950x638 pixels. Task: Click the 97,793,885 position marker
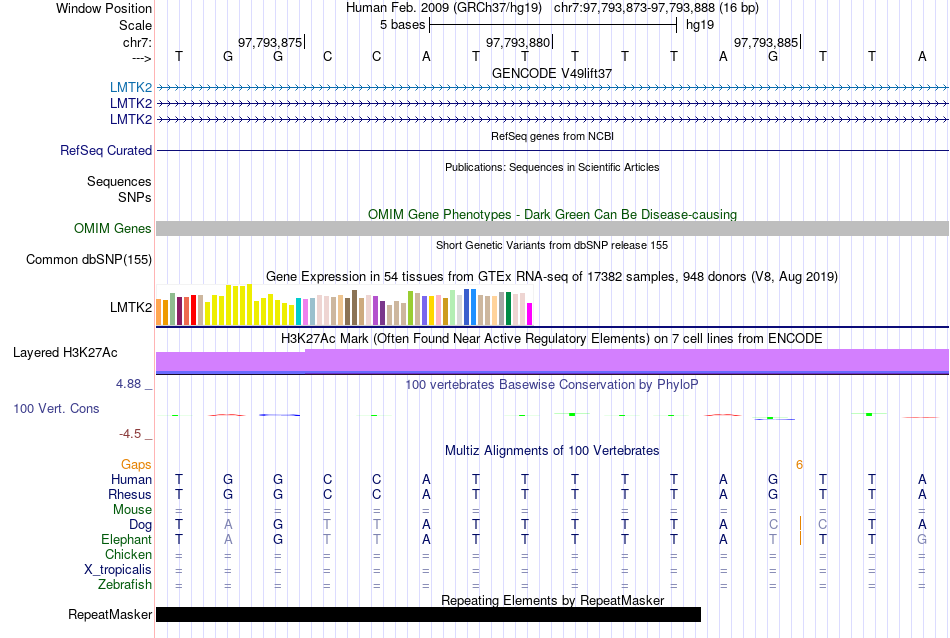pyautogui.click(x=766, y=42)
